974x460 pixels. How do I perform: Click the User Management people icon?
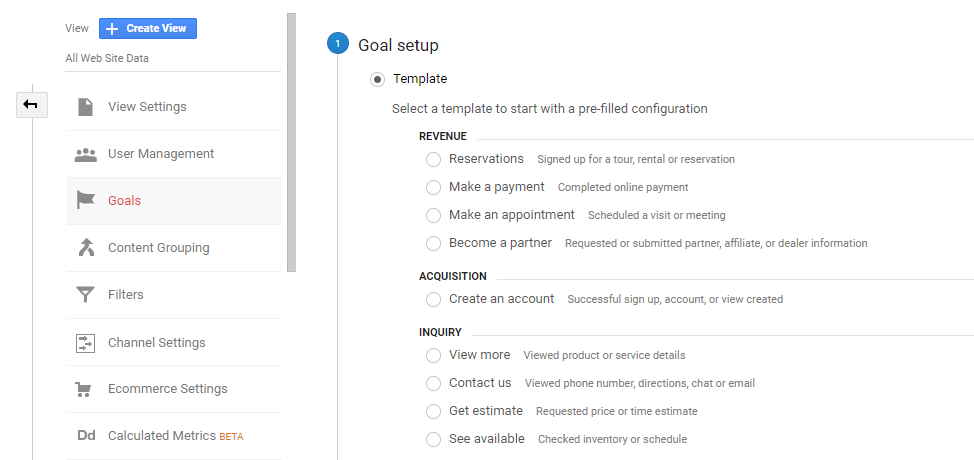[x=86, y=154]
